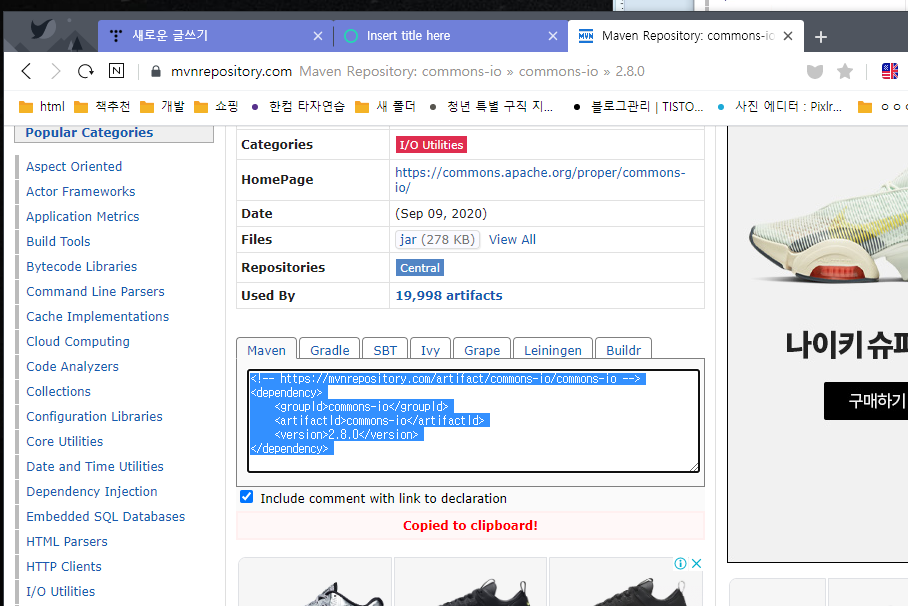Open the Build Tools category
The width and height of the screenshot is (908, 606).
58,242
